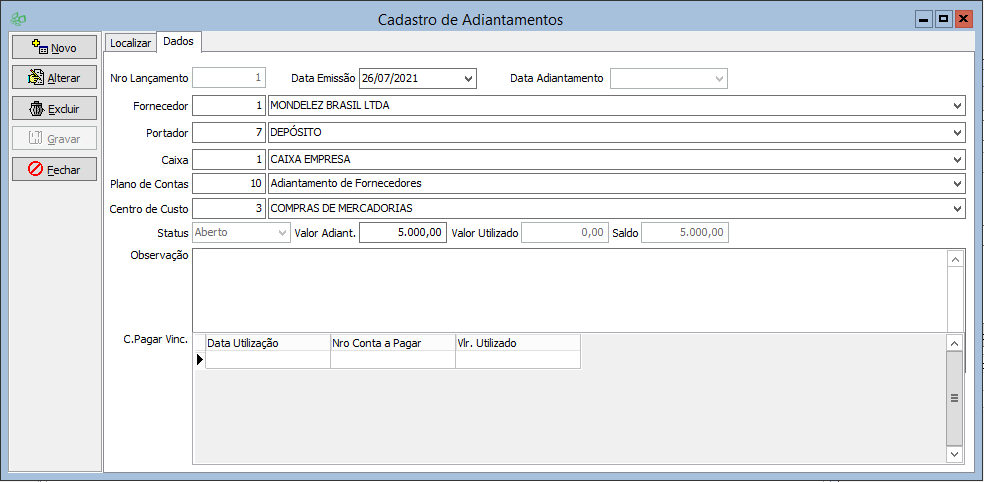Click inside the Observação text area
Viewport: 984px width, 482px height.
pyautogui.click(x=568, y=290)
